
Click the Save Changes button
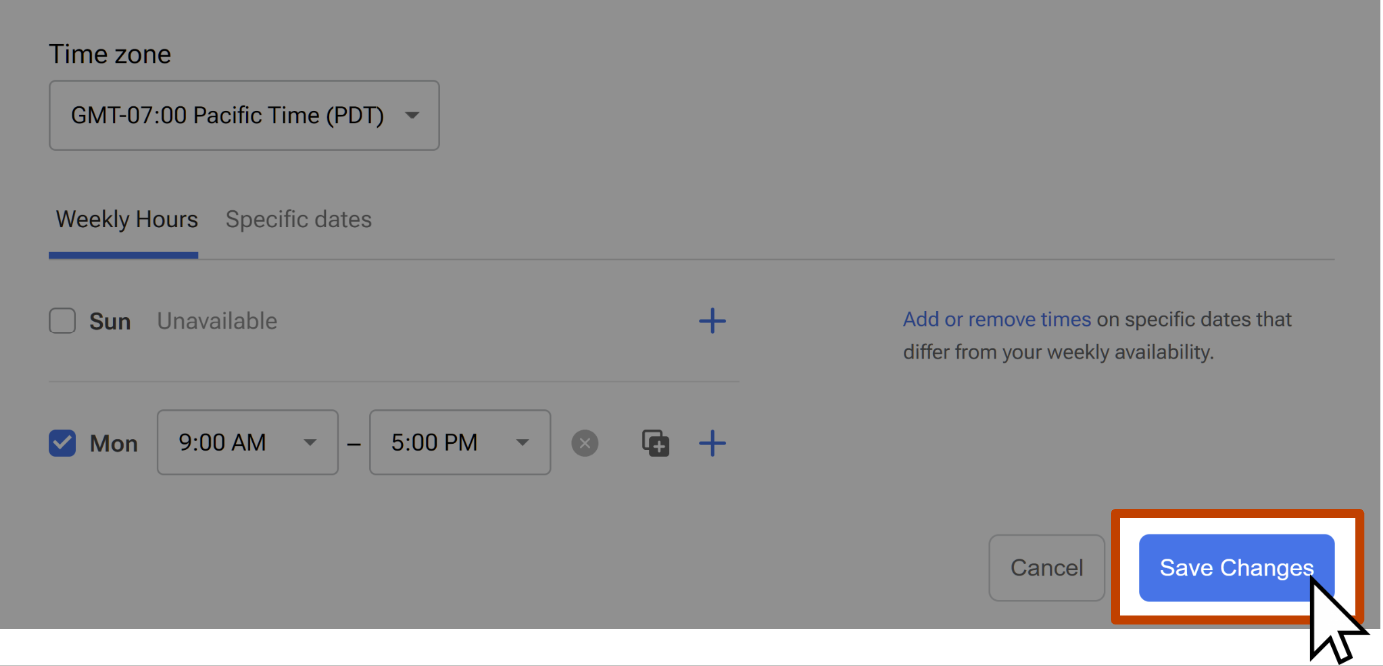pyautogui.click(x=1237, y=568)
